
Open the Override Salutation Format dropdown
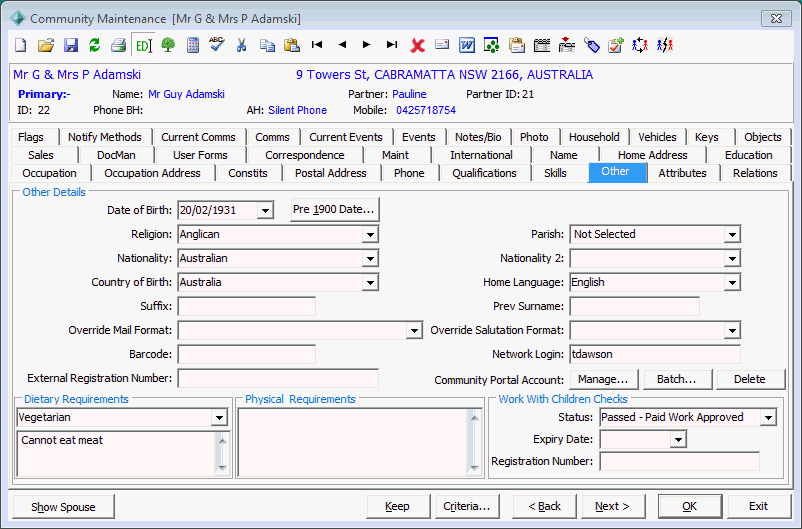point(732,330)
